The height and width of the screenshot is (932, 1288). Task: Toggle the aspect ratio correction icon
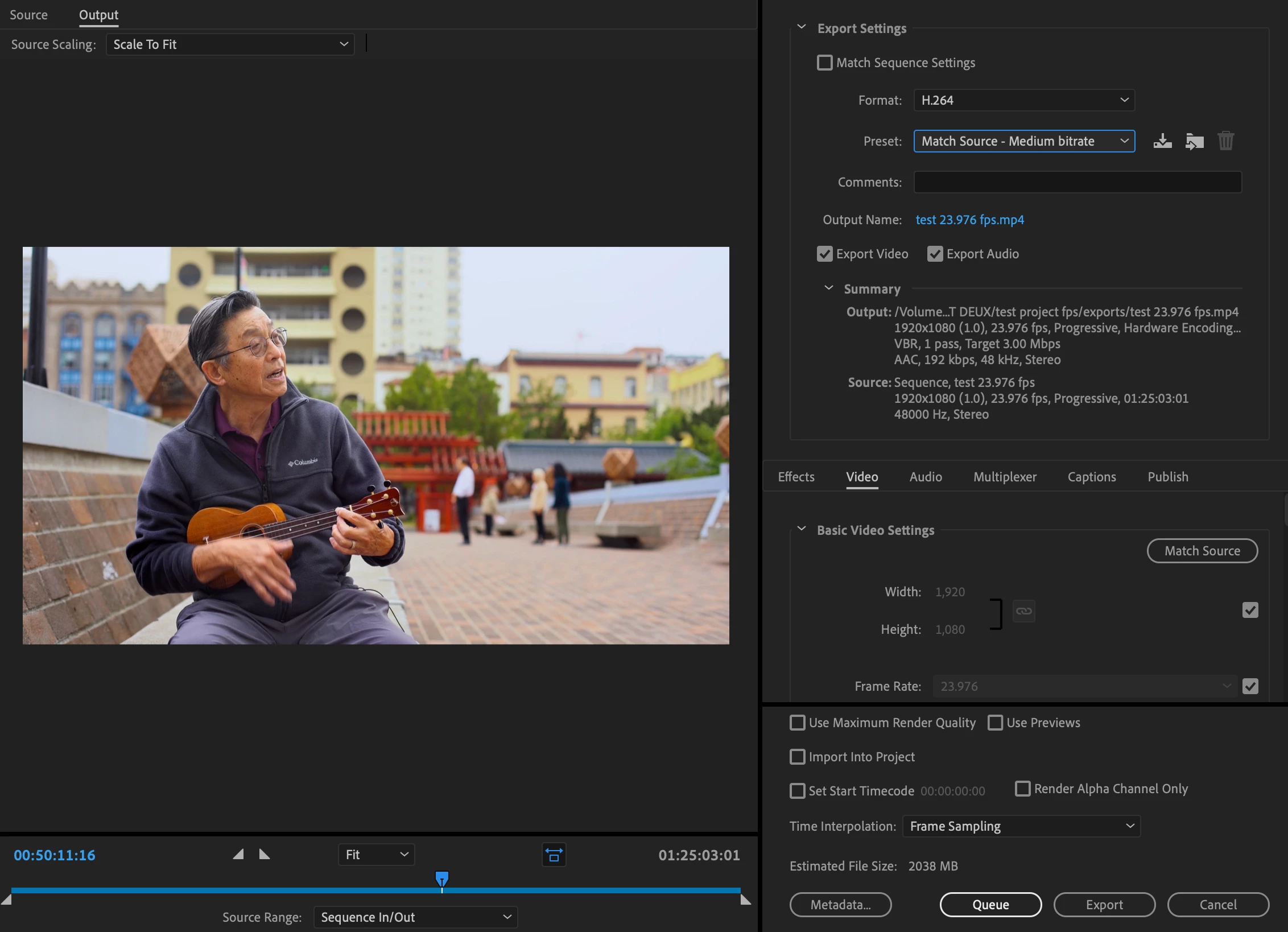(x=554, y=855)
